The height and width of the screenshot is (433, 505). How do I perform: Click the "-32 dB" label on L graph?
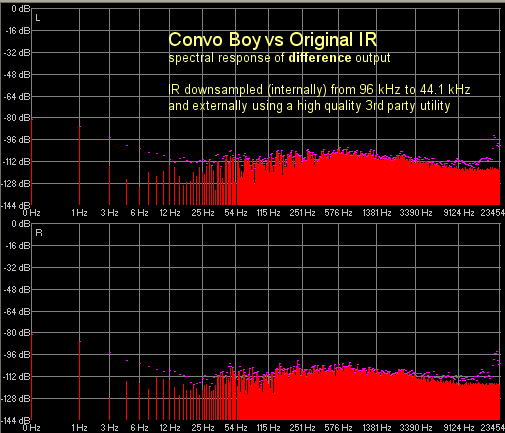(17, 53)
